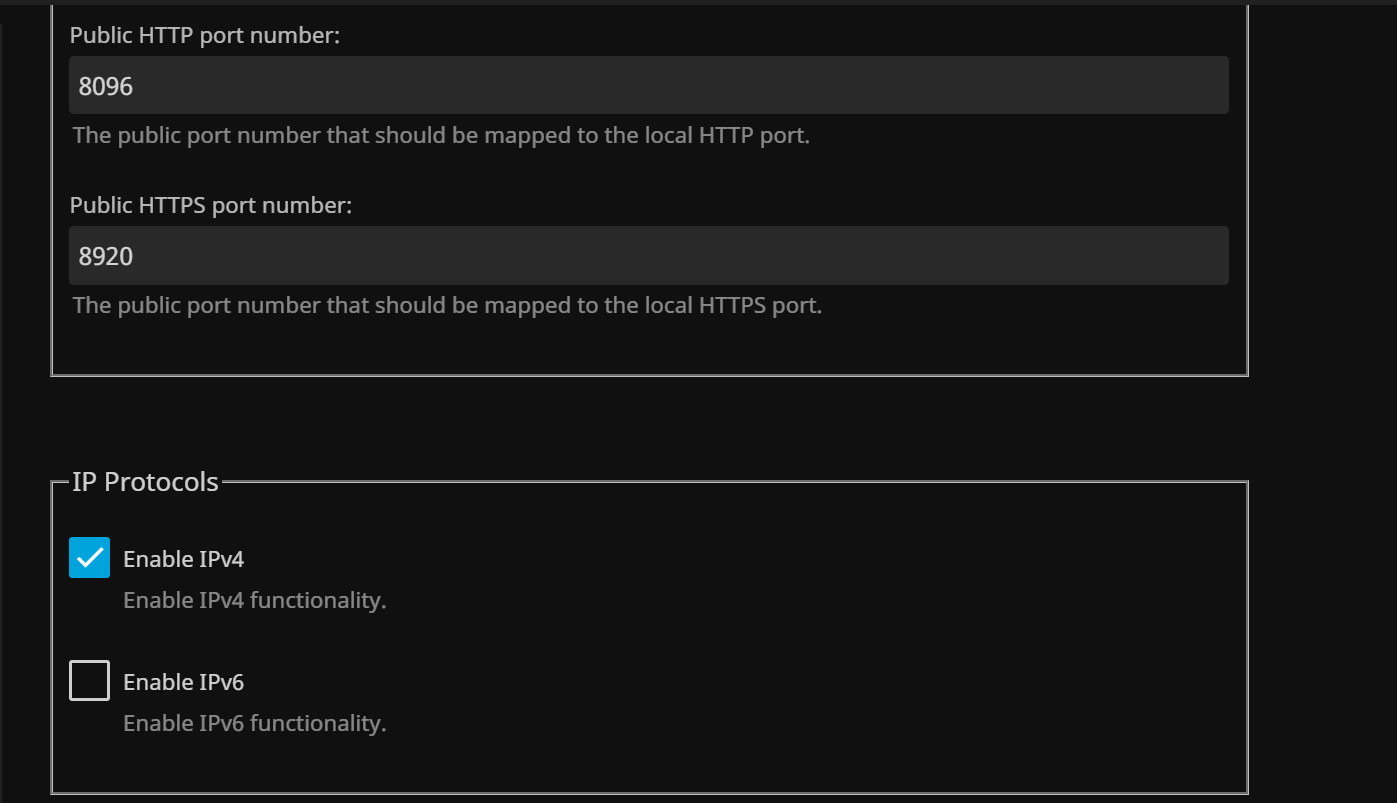Image resolution: width=1397 pixels, height=803 pixels.
Task: Click the local HTTP port mapping help text
Action: coord(441,135)
